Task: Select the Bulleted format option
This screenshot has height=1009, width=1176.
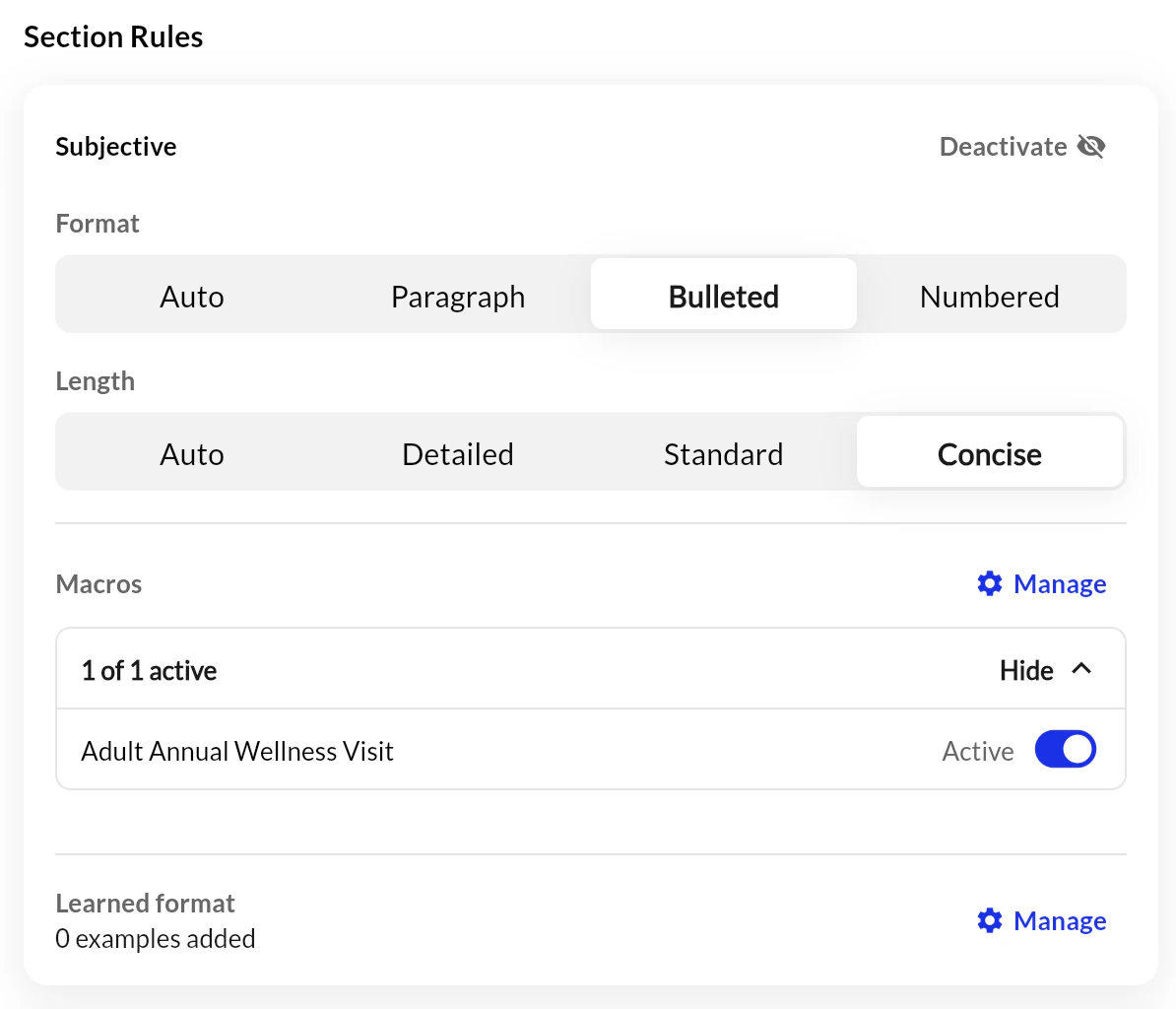Action: click(x=724, y=297)
